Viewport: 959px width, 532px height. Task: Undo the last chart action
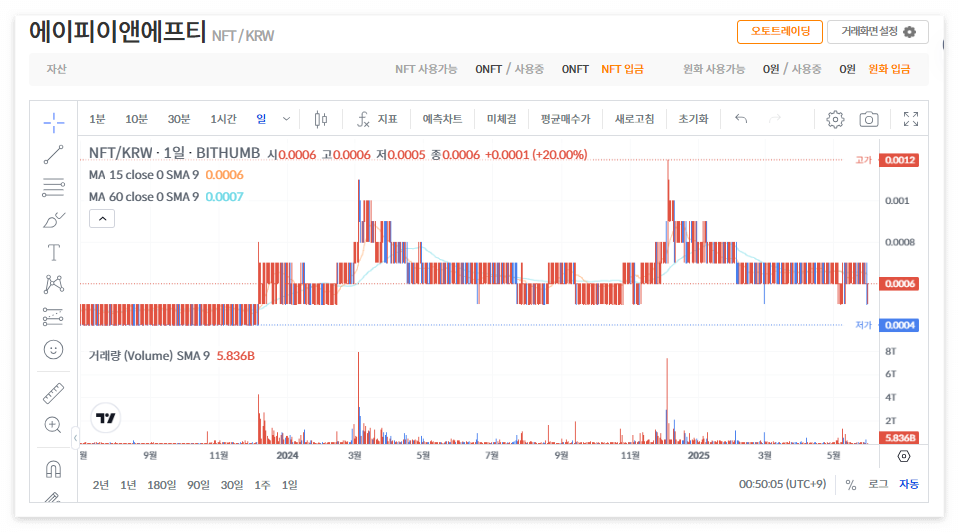pos(741,119)
